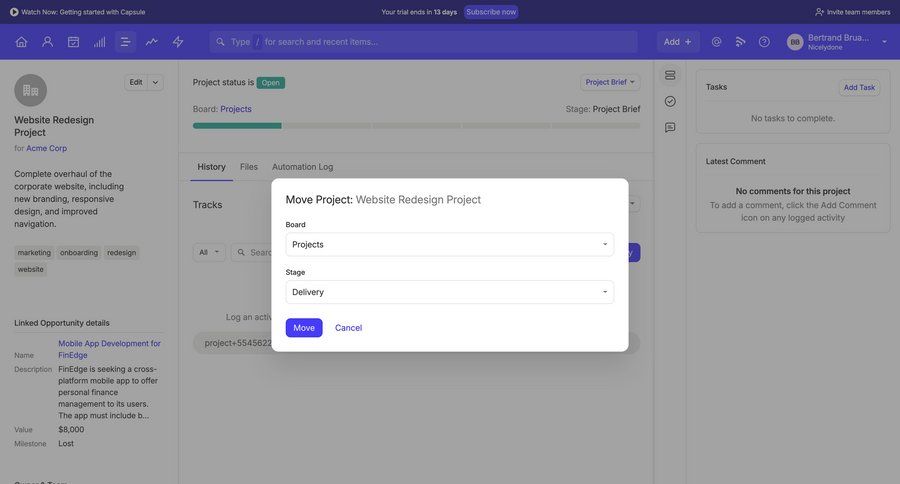Screen dimensions: 900x484
Task: Click the Subscribe now button
Action: click(491, 12)
